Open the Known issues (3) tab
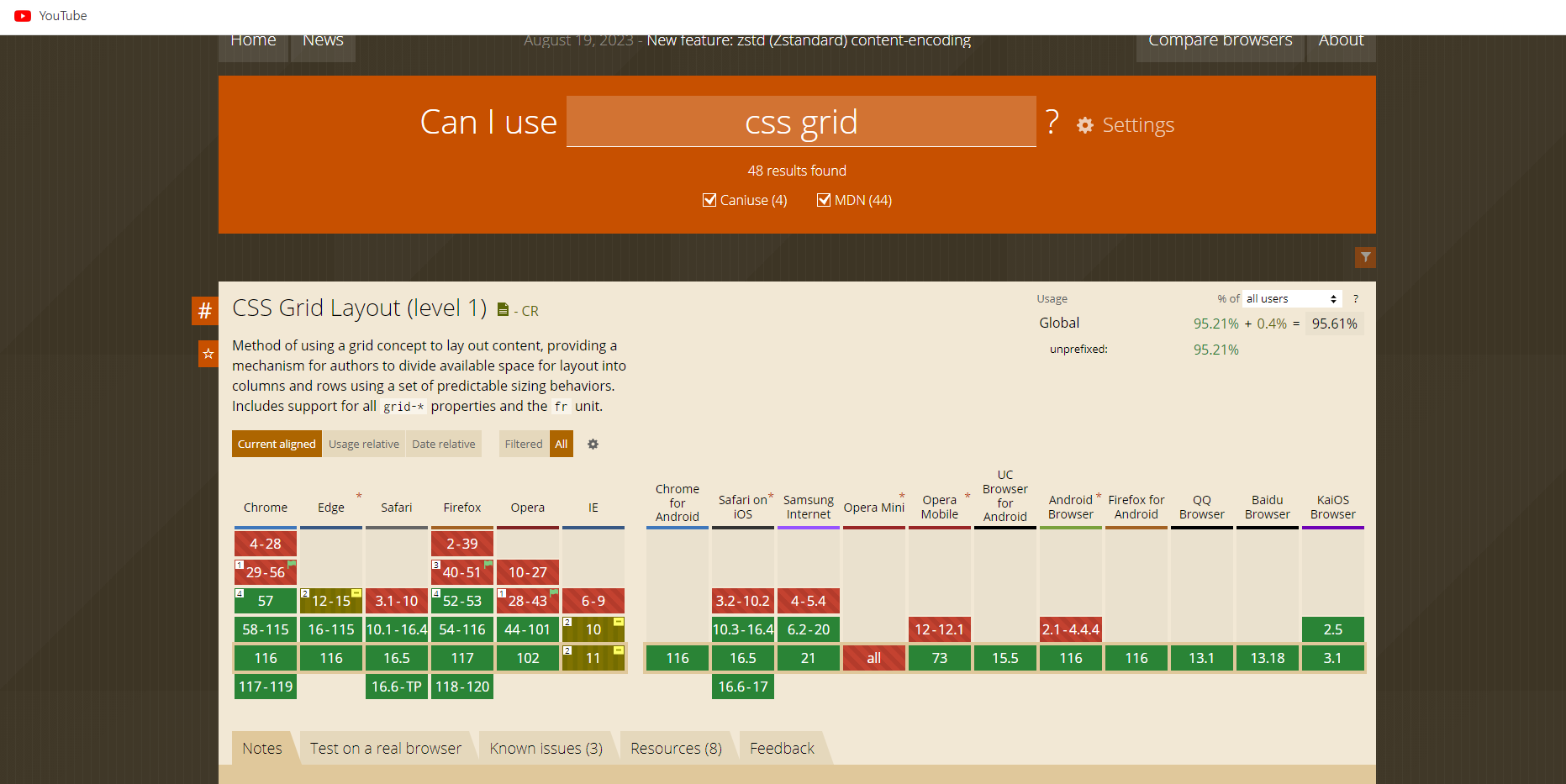 pos(546,748)
